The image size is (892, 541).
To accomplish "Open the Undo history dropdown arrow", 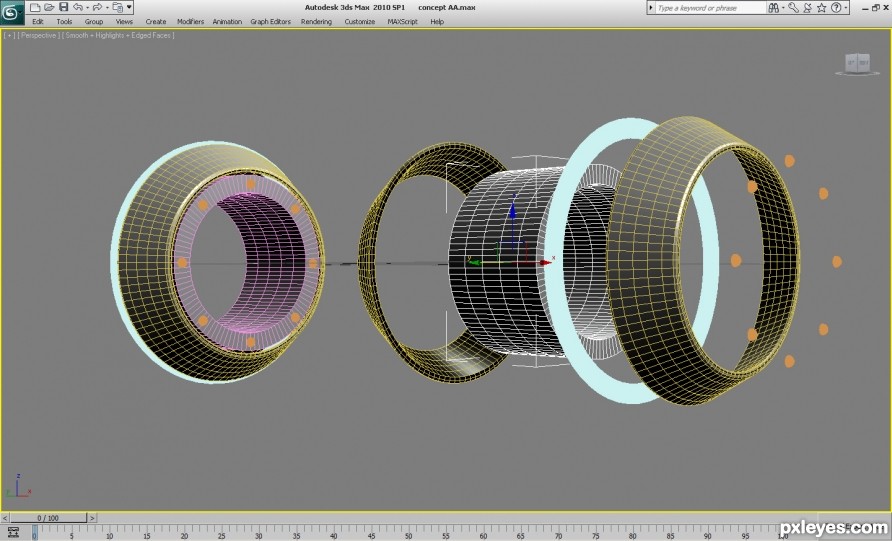I will tap(87, 8).
